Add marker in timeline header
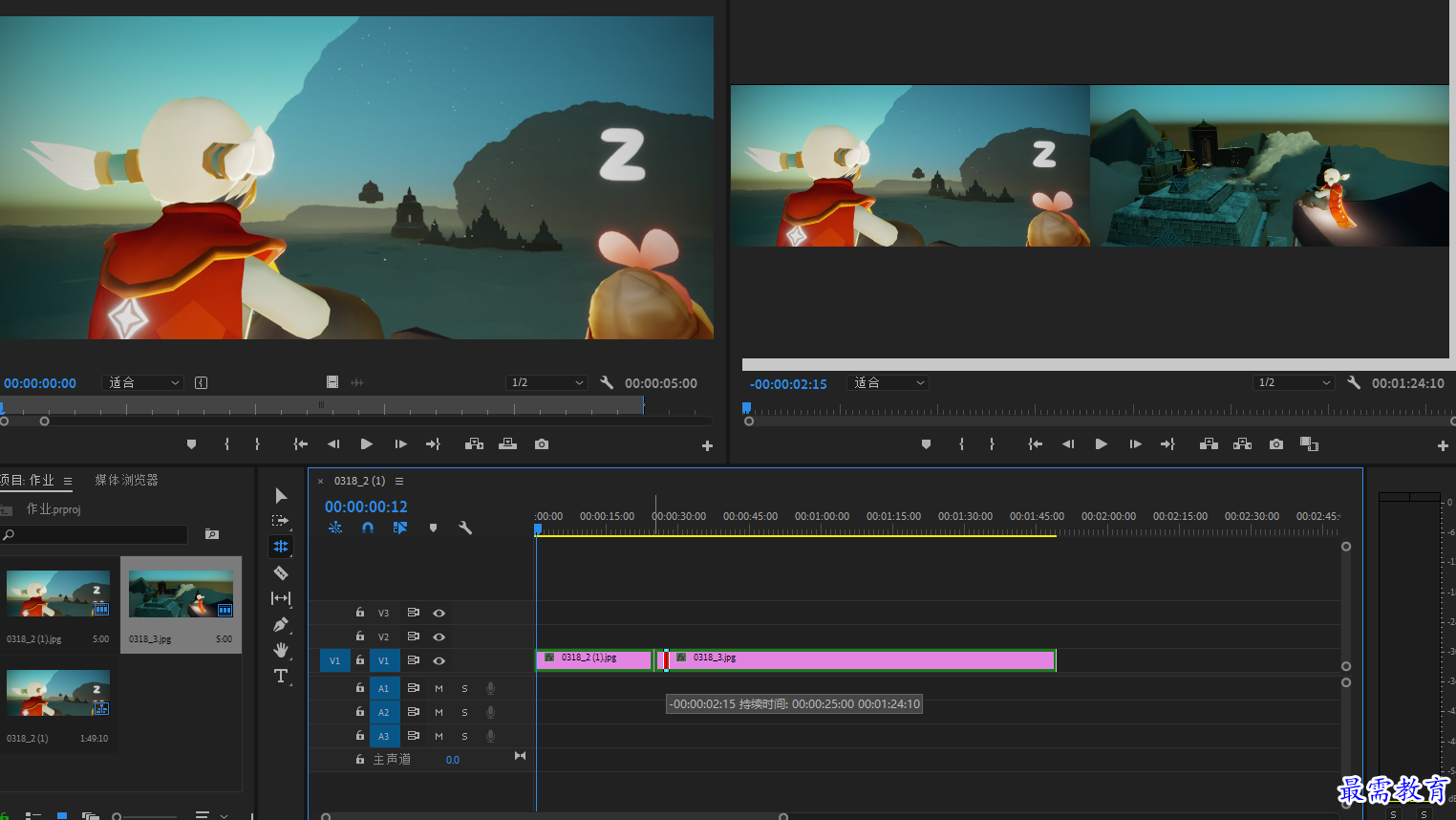Image resolution: width=1456 pixels, height=820 pixels. point(433,528)
